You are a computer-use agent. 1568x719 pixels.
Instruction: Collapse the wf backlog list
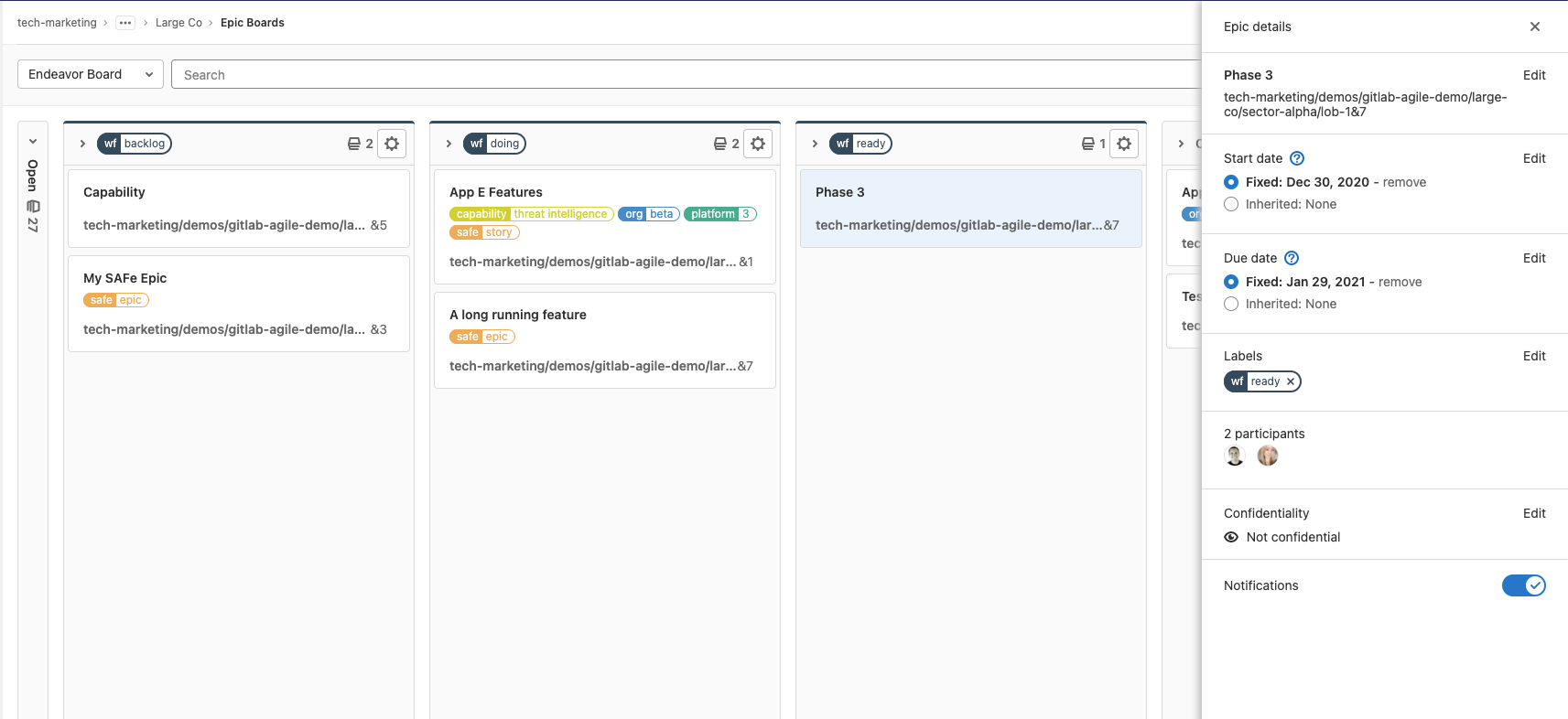(82, 144)
